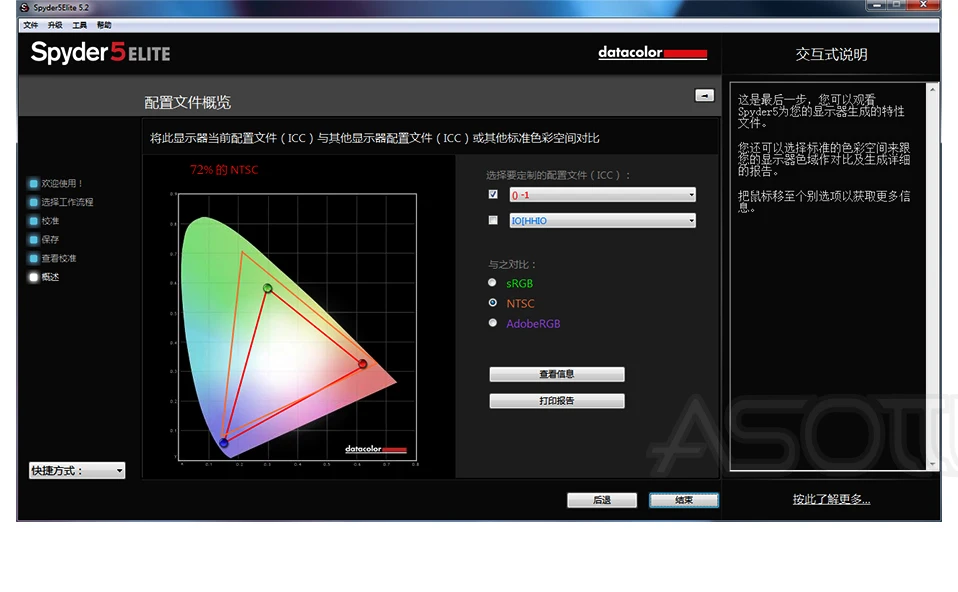This screenshot has height=592, width=958.
Task: Click the collapse icon beside 配置文件概览 header
Action: tap(704, 95)
